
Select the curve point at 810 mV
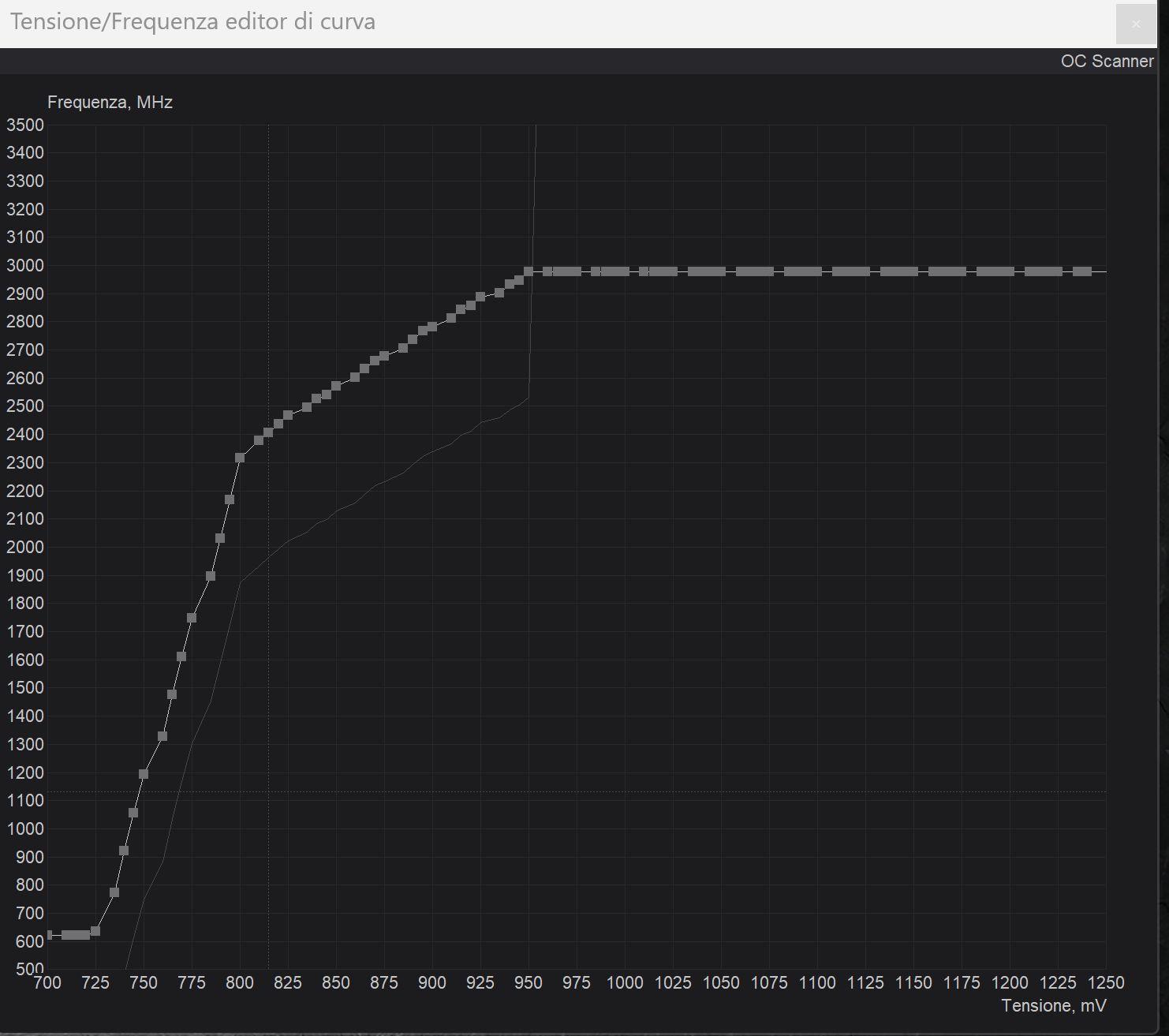coord(259,440)
